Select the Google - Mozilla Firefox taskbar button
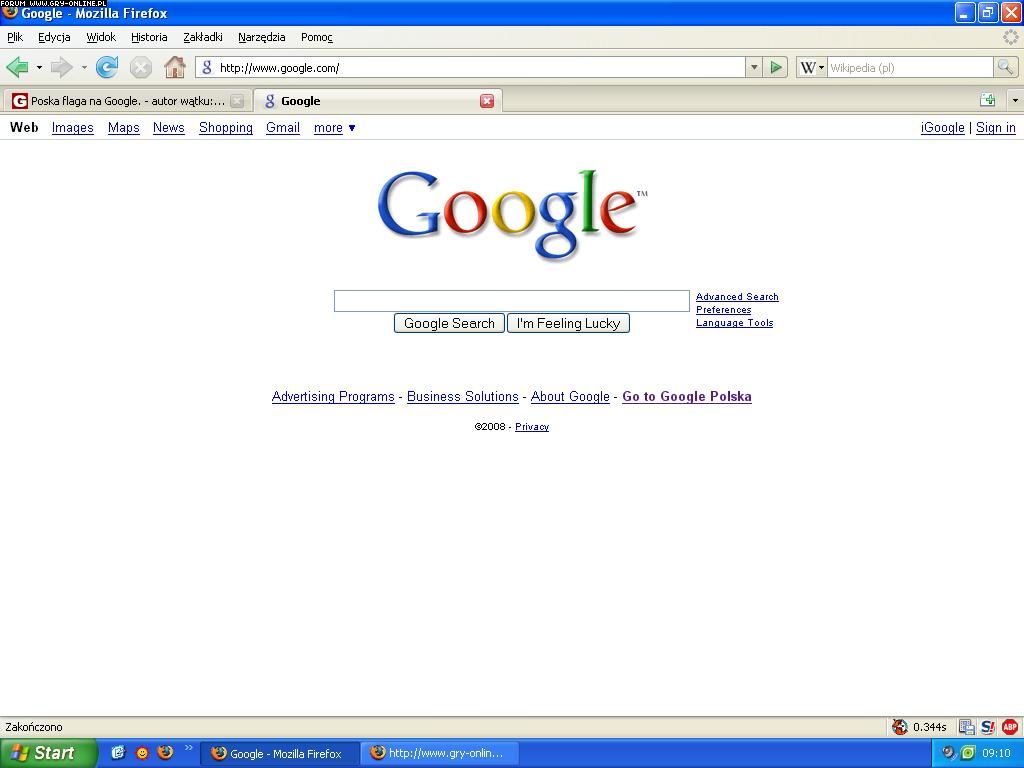Image resolution: width=1024 pixels, height=768 pixels. tap(280, 753)
